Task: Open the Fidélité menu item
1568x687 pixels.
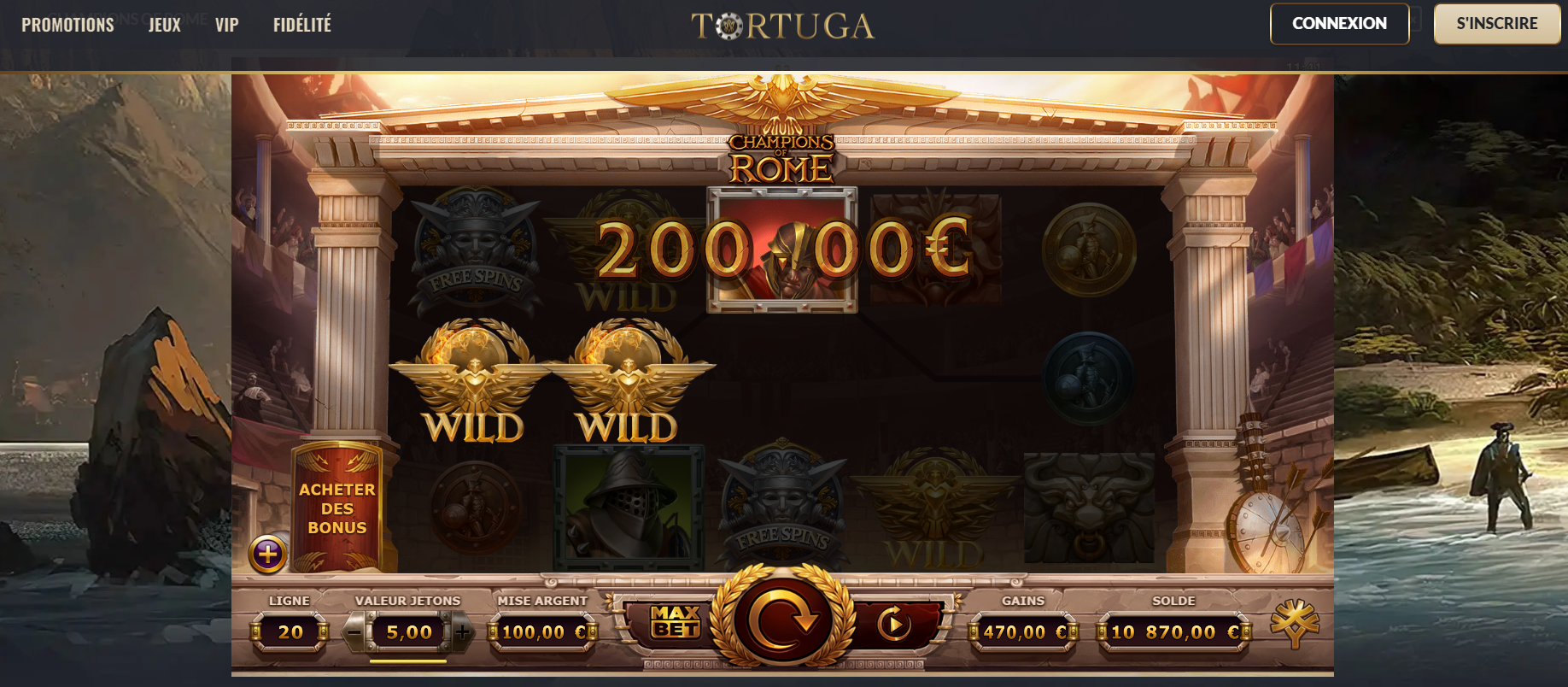Action: [x=302, y=25]
